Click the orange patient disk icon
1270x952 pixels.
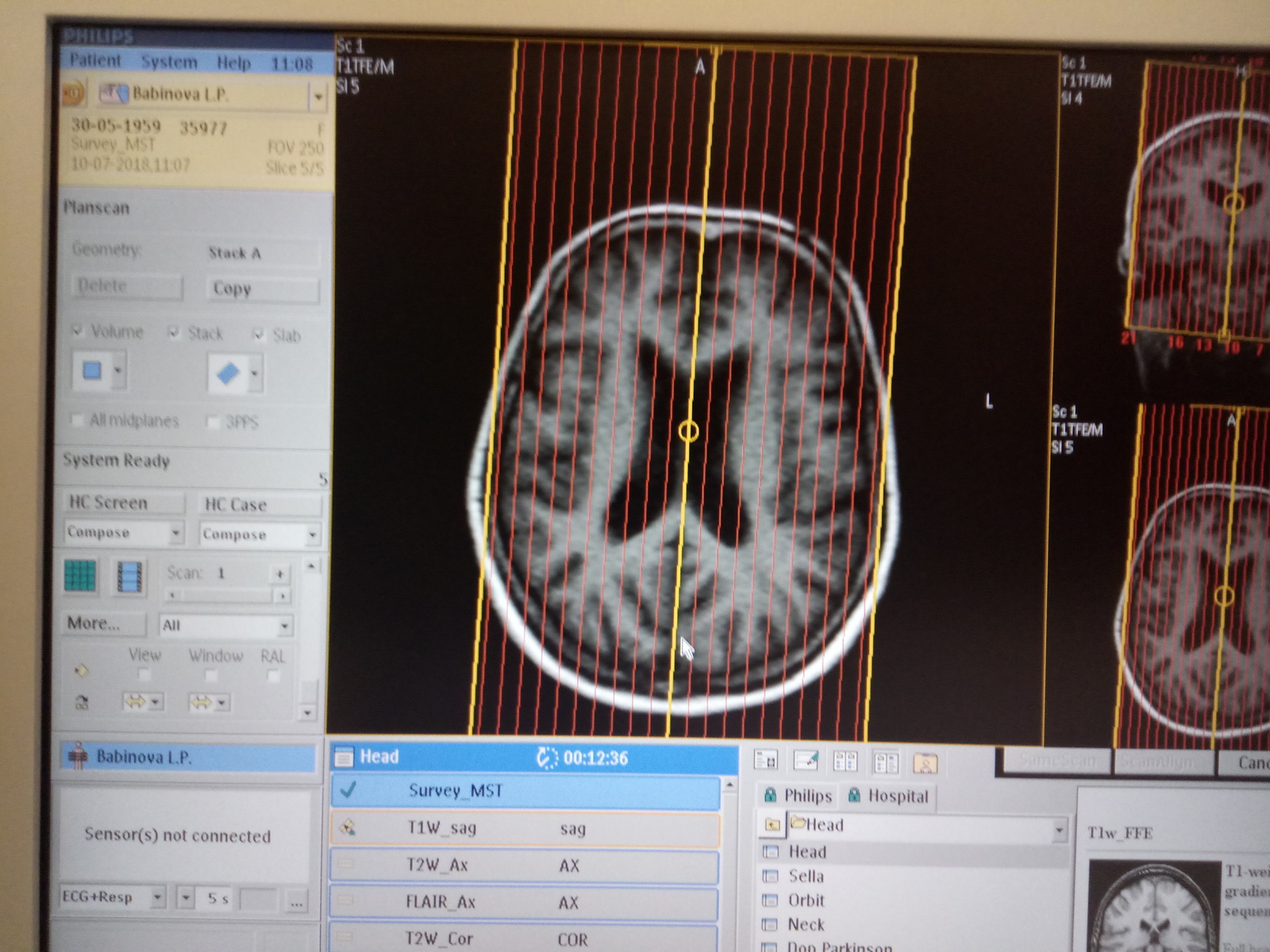point(74,93)
